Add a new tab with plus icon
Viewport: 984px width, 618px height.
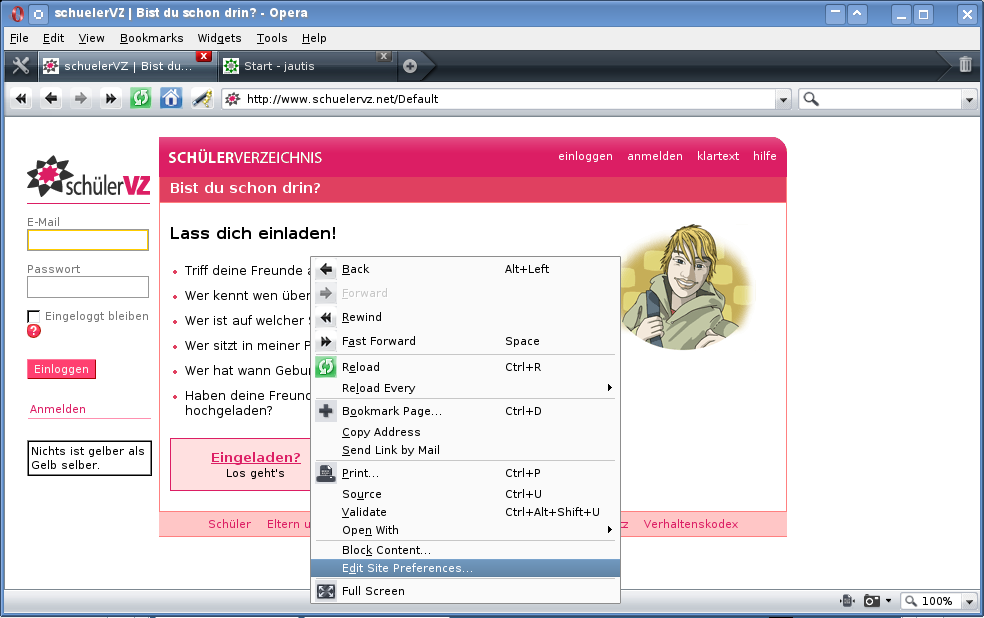tap(410, 66)
